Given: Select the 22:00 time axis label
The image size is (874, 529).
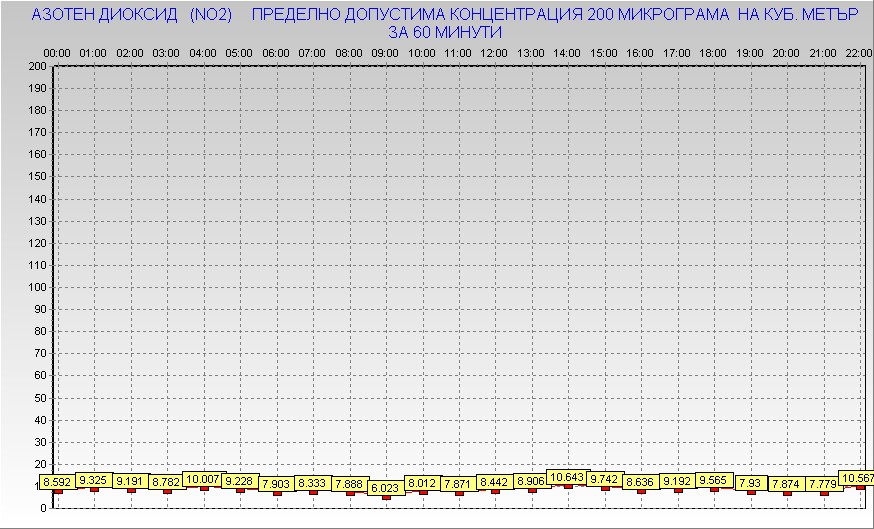Looking at the screenshot, I should (x=858, y=52).
